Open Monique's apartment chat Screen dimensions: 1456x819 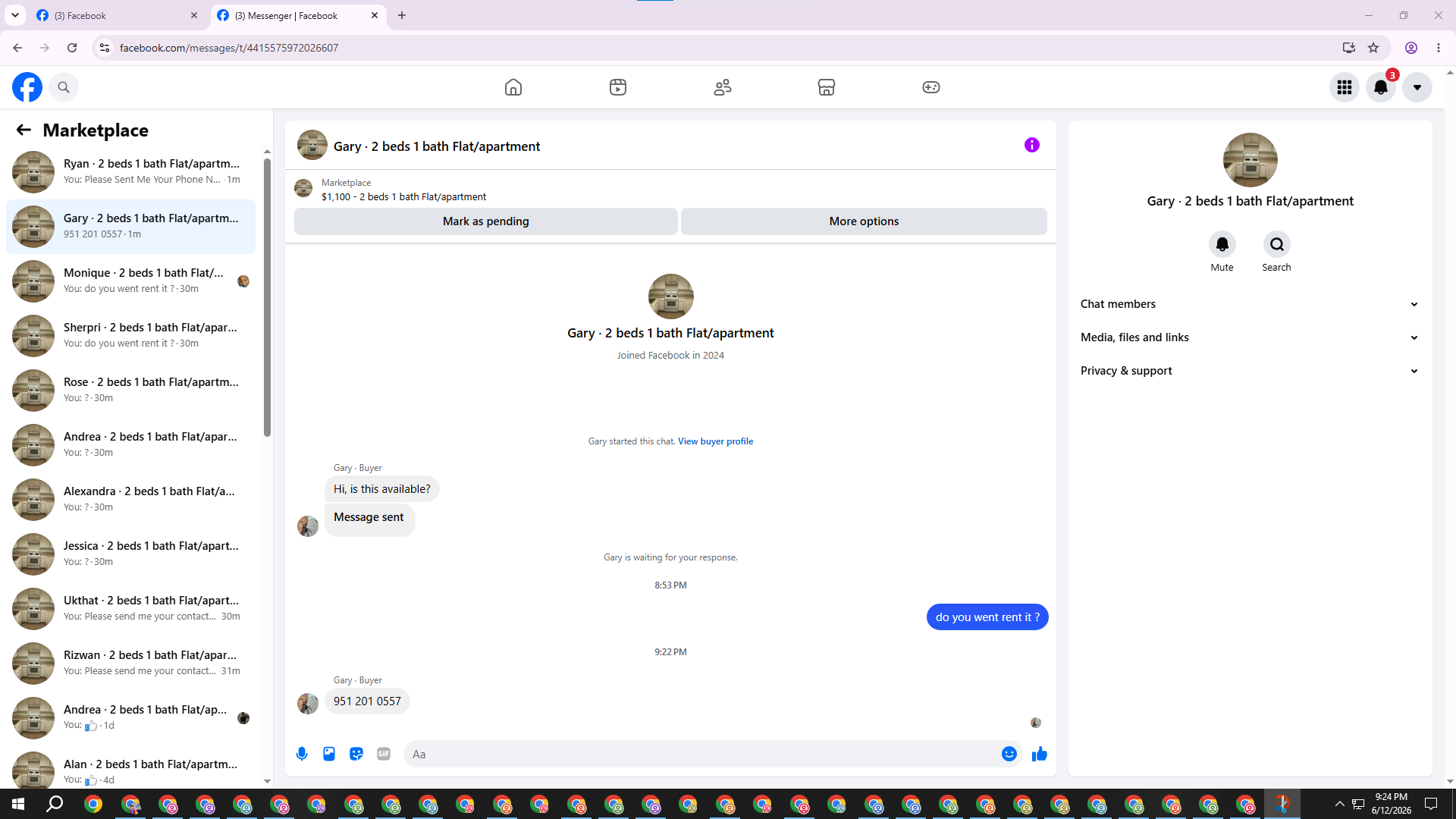point(130,281)
